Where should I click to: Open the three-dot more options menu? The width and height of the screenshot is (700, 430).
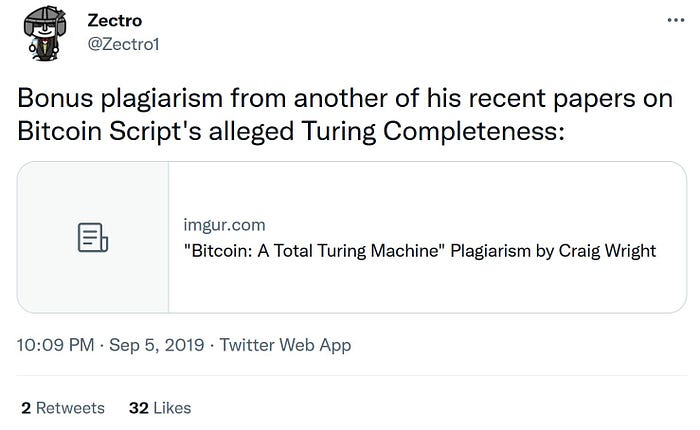click(676, 20)
